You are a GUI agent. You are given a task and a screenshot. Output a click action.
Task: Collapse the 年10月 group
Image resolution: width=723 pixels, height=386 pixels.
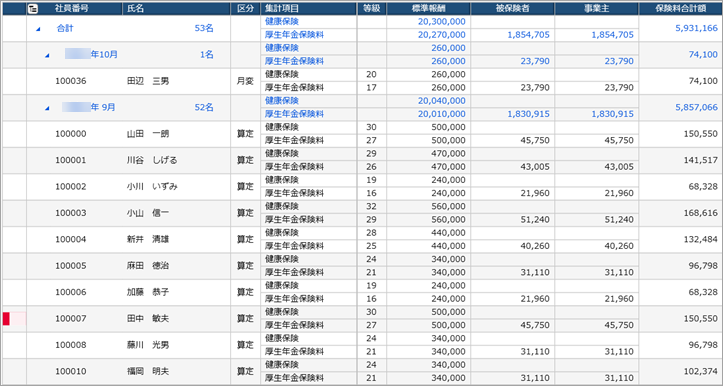[47, 55]
